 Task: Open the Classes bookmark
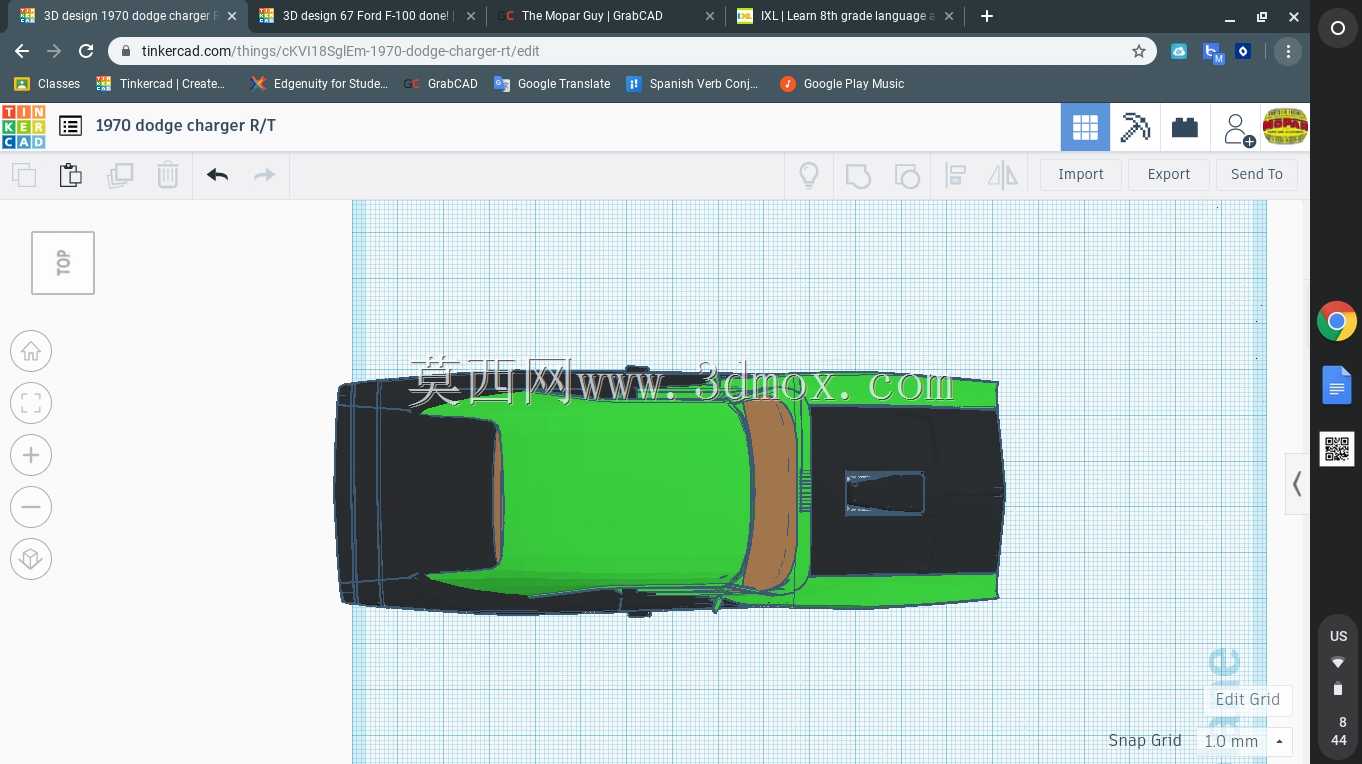[47, 84]
